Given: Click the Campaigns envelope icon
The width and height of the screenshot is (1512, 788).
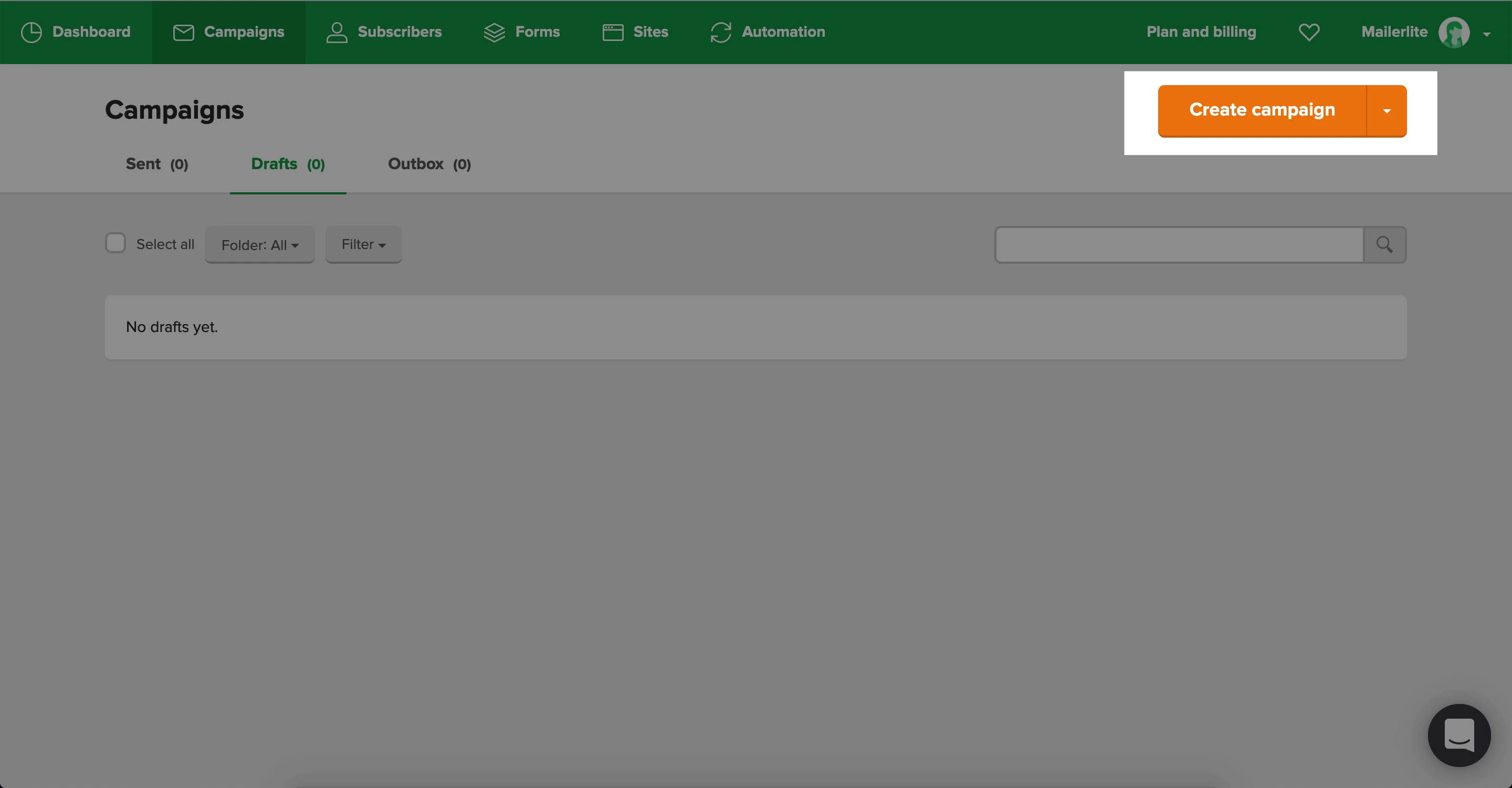Looking at the screenshot, I should click(183, 32).
